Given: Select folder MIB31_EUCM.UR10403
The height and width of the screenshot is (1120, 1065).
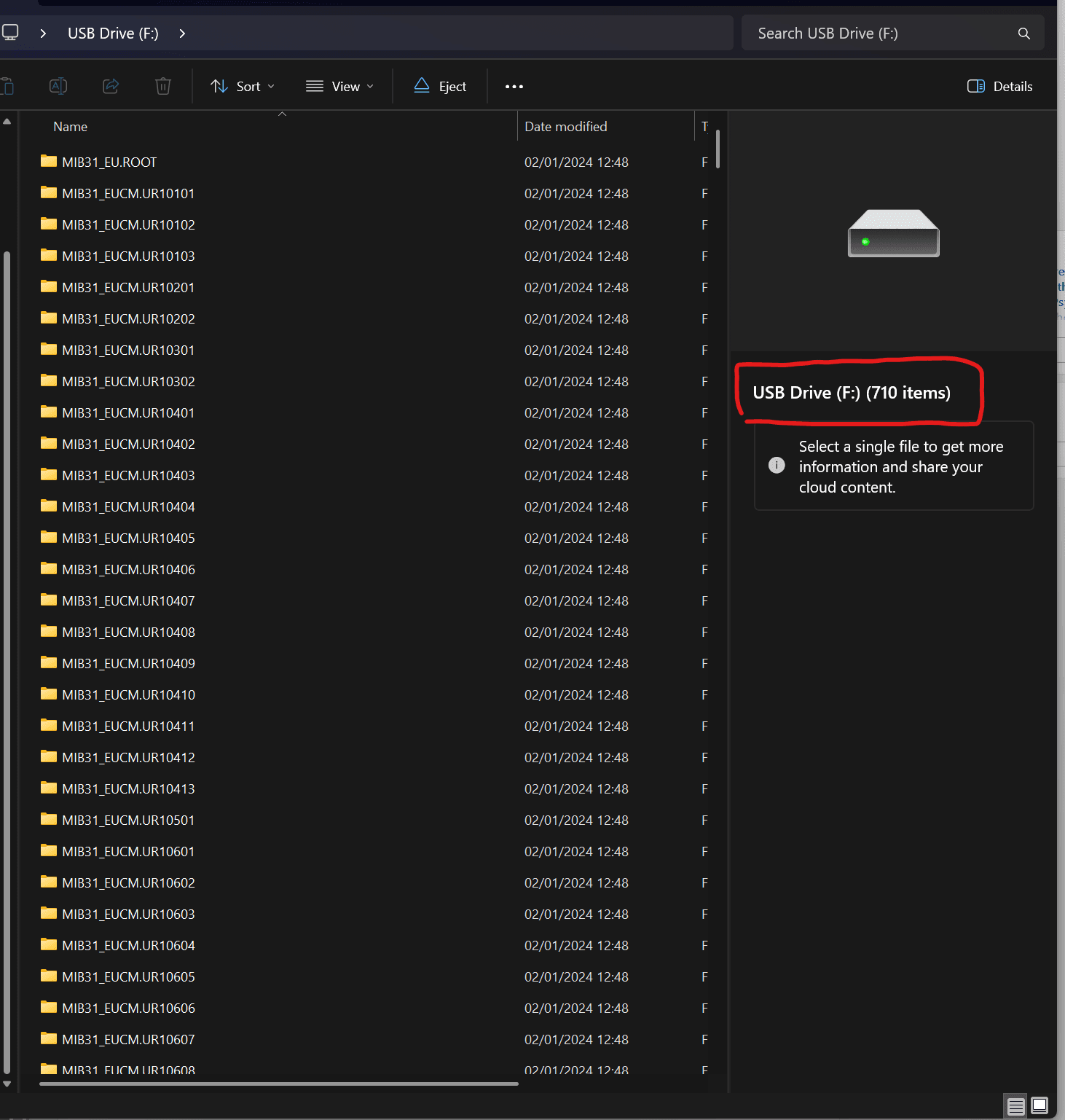Looking at the screenshot, I should pyautogui.click(x=128, y=475).
